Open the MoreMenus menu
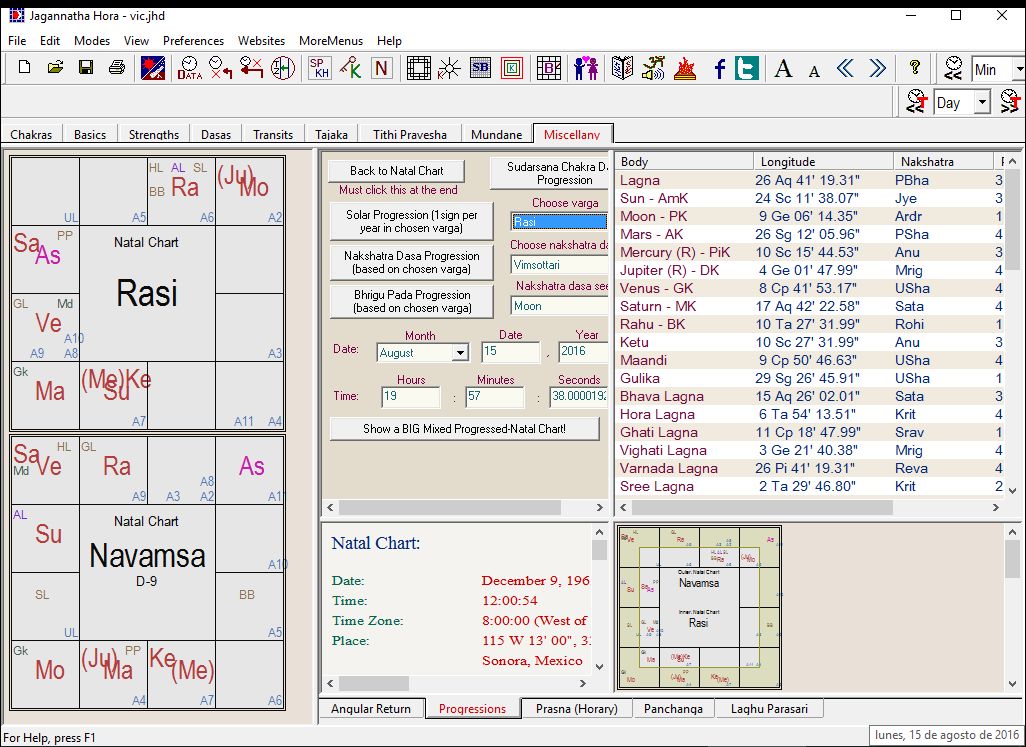The width and height of the screenshot is (1026, 747). [x=330, y=41]
